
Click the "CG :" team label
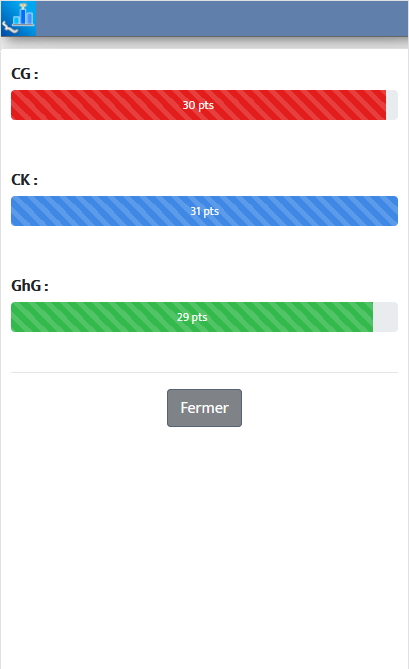(25, 74)
